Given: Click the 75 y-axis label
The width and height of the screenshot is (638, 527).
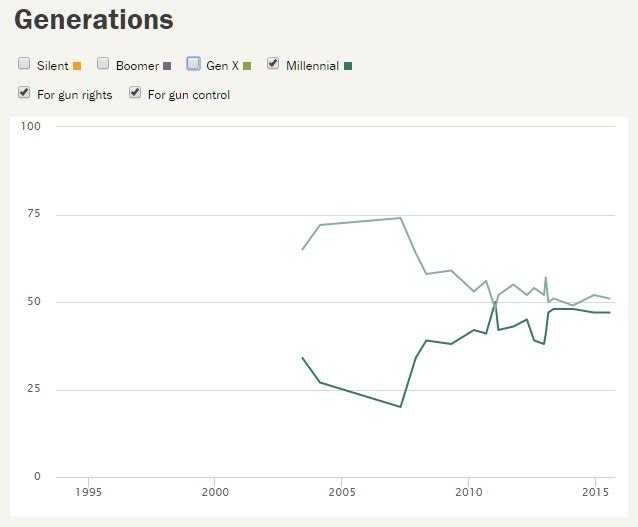Looking at the screenshot, I should (33, 215).
